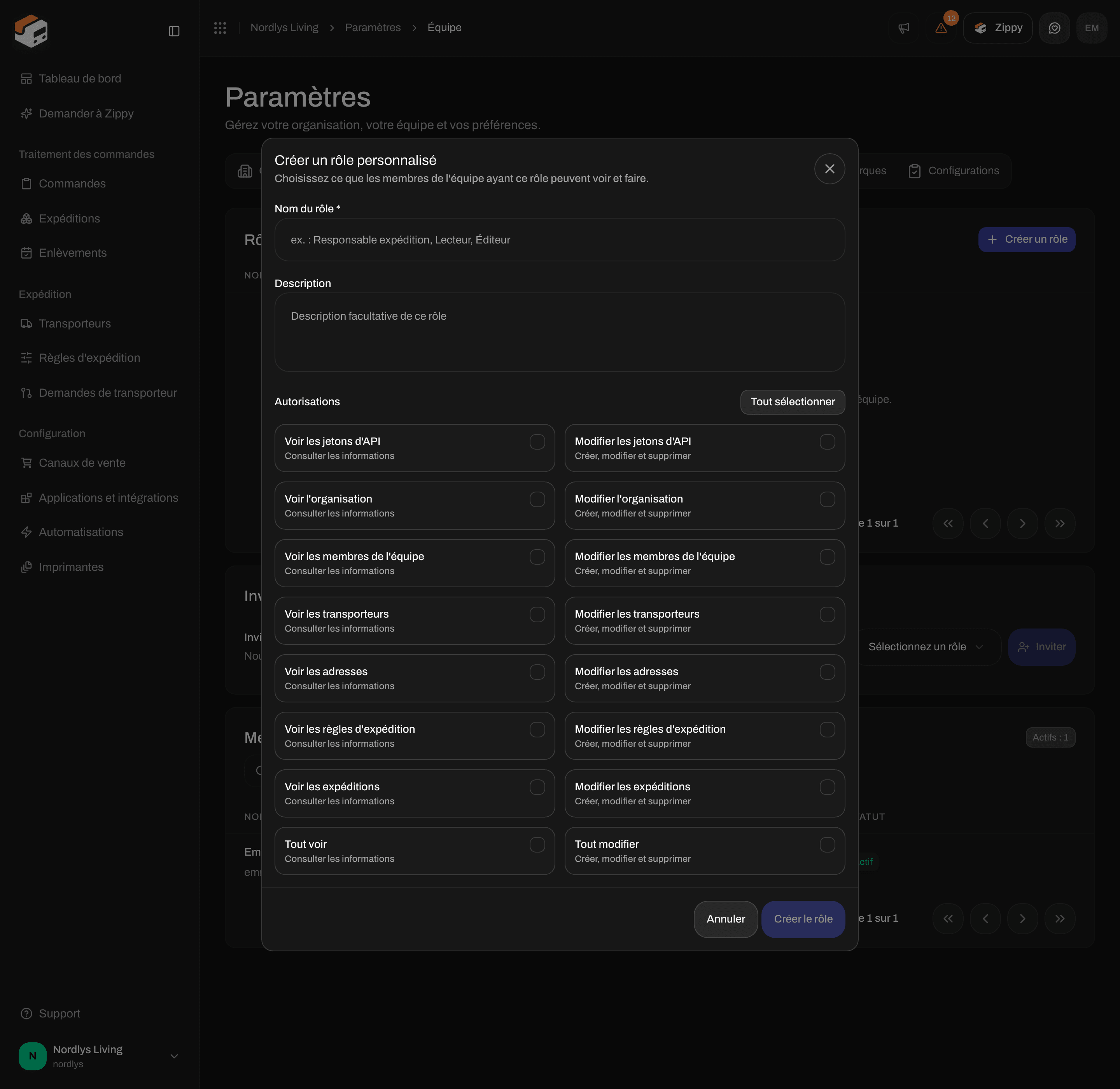Go to previous page in roles pagination
The width and height of the screenshot is (1120, 1089).
(985, 523)
